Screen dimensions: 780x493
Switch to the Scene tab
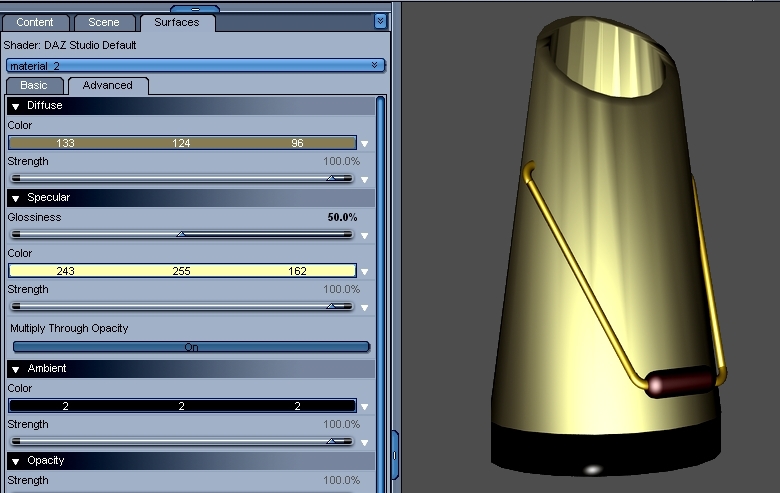[104, 22]
